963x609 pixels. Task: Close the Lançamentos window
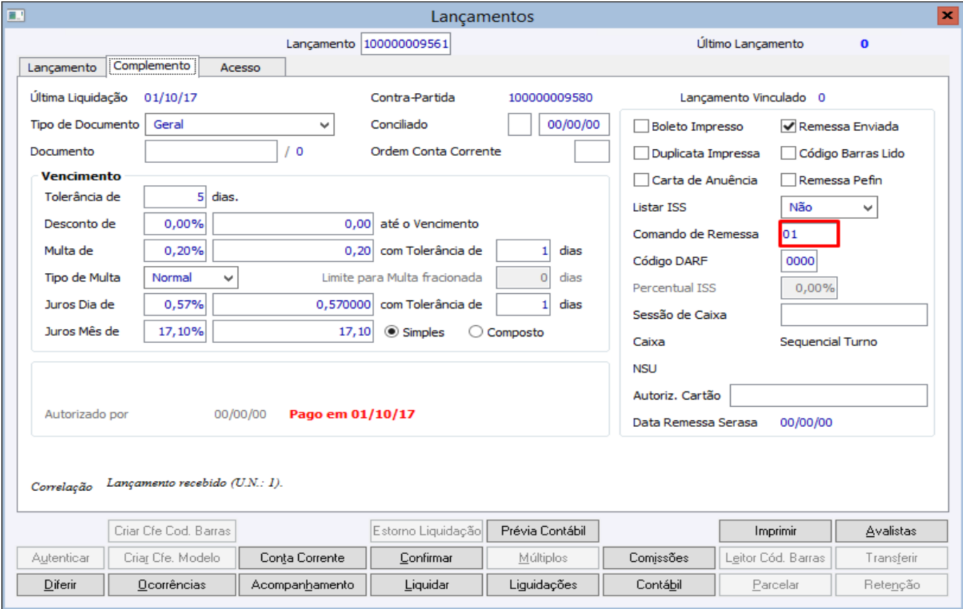(946, 15)
